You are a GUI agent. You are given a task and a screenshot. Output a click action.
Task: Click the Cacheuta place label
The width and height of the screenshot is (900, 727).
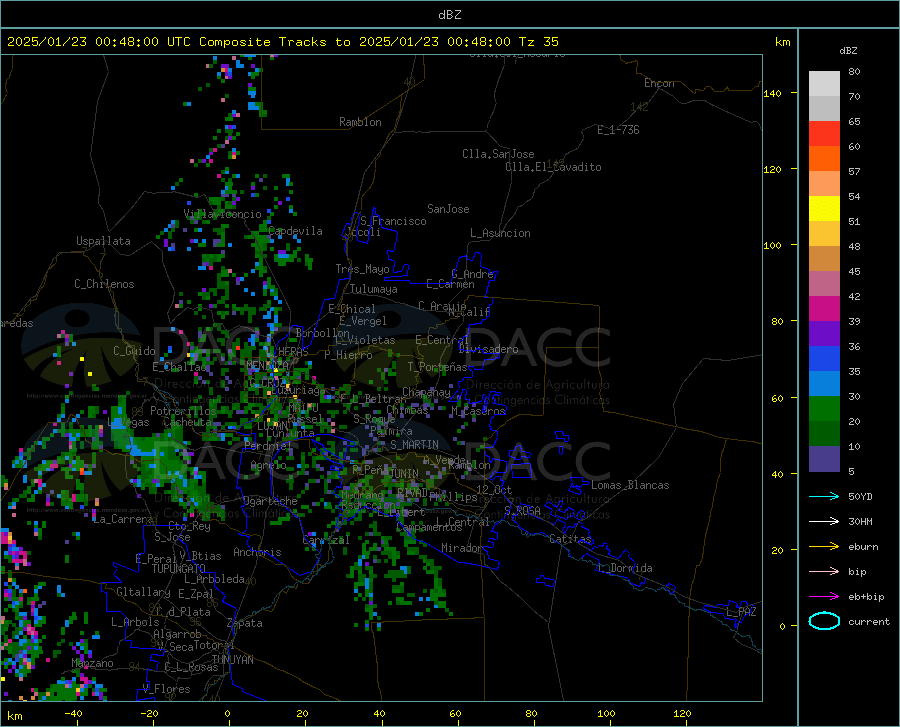[x=187, y=422]
